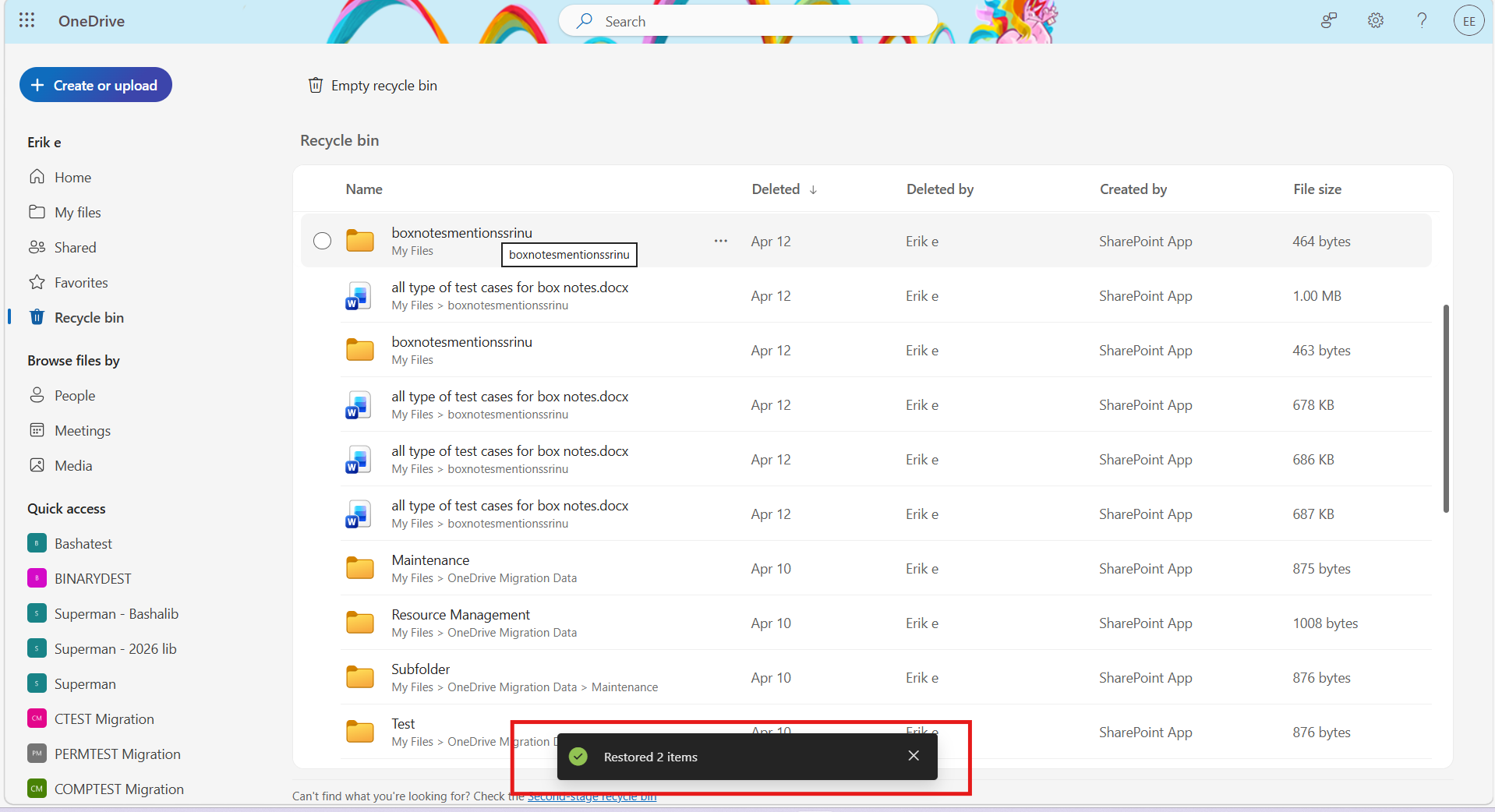
Task: Click the BINARYDEST site icon
Action: pos(37,578)
